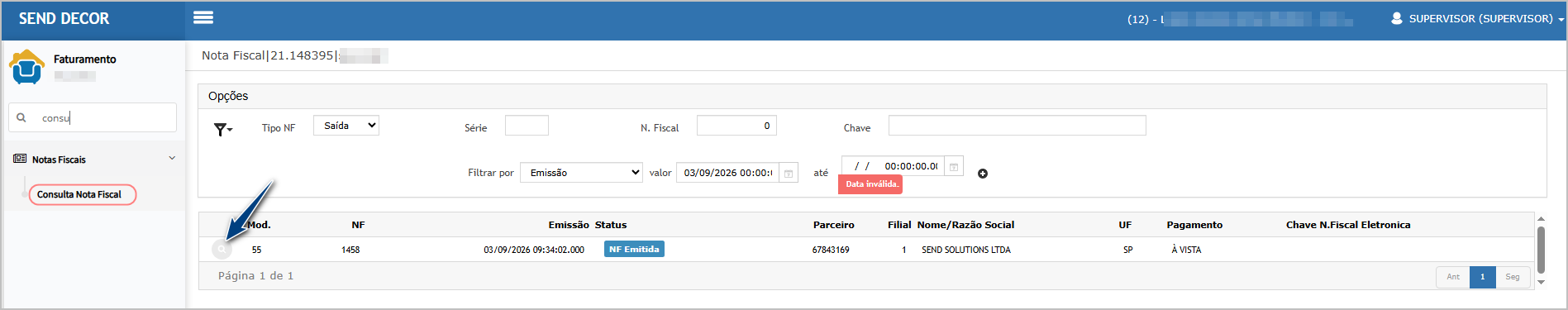Sort by Emissão column header
Image resolution: width=1568 pixels, height=310 pixels.
569,225
